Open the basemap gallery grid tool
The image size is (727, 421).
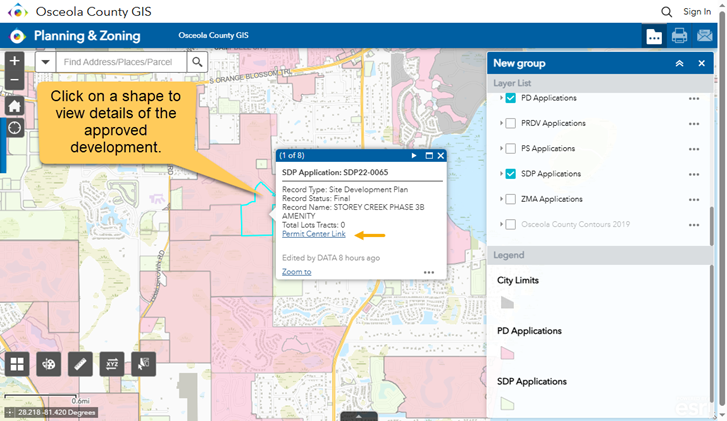tap(17, 364)
